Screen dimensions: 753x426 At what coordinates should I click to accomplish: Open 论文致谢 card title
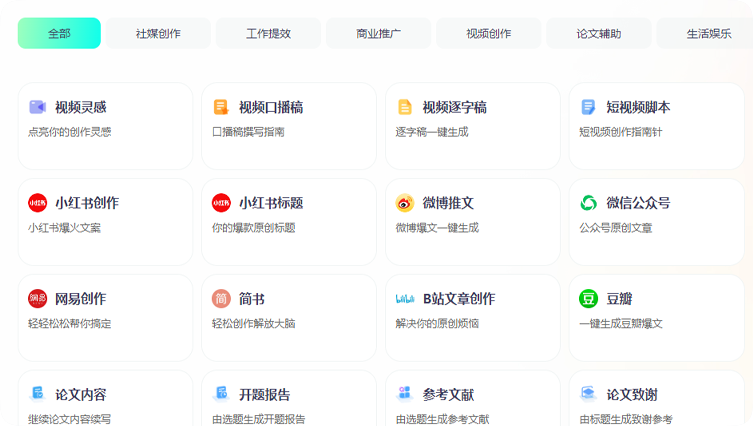632,395
